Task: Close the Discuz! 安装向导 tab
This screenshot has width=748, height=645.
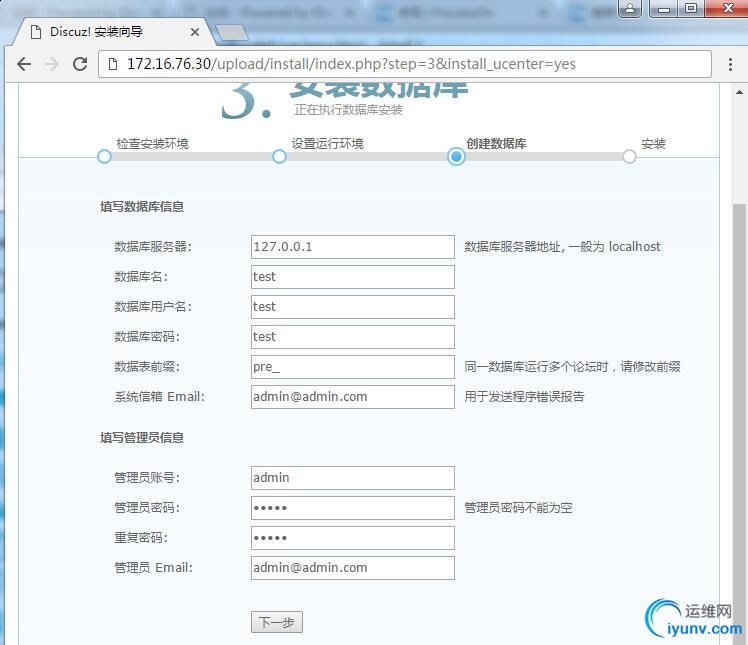Action: pos(195,32)
